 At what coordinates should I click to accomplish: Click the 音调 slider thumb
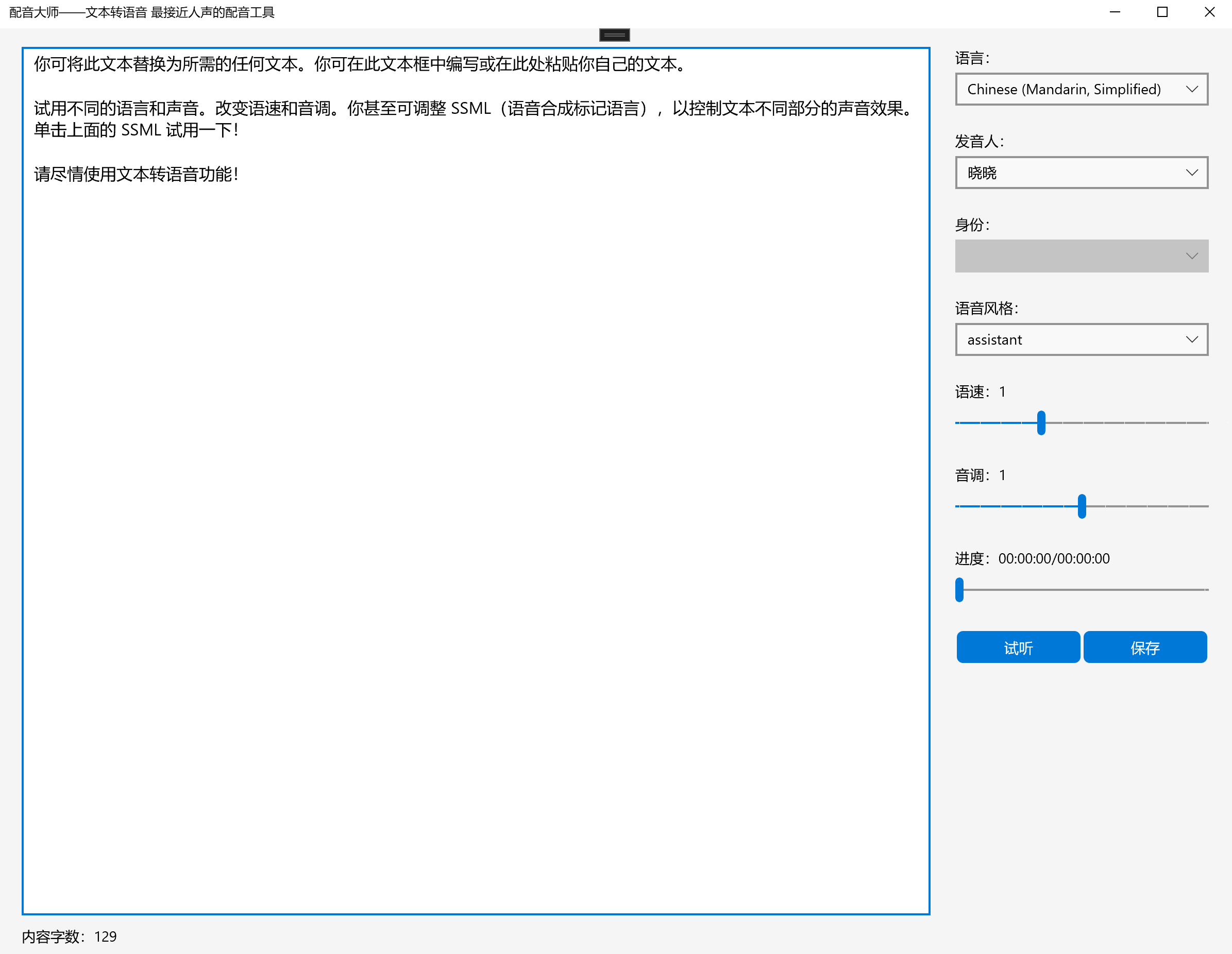pos(1082,506)
